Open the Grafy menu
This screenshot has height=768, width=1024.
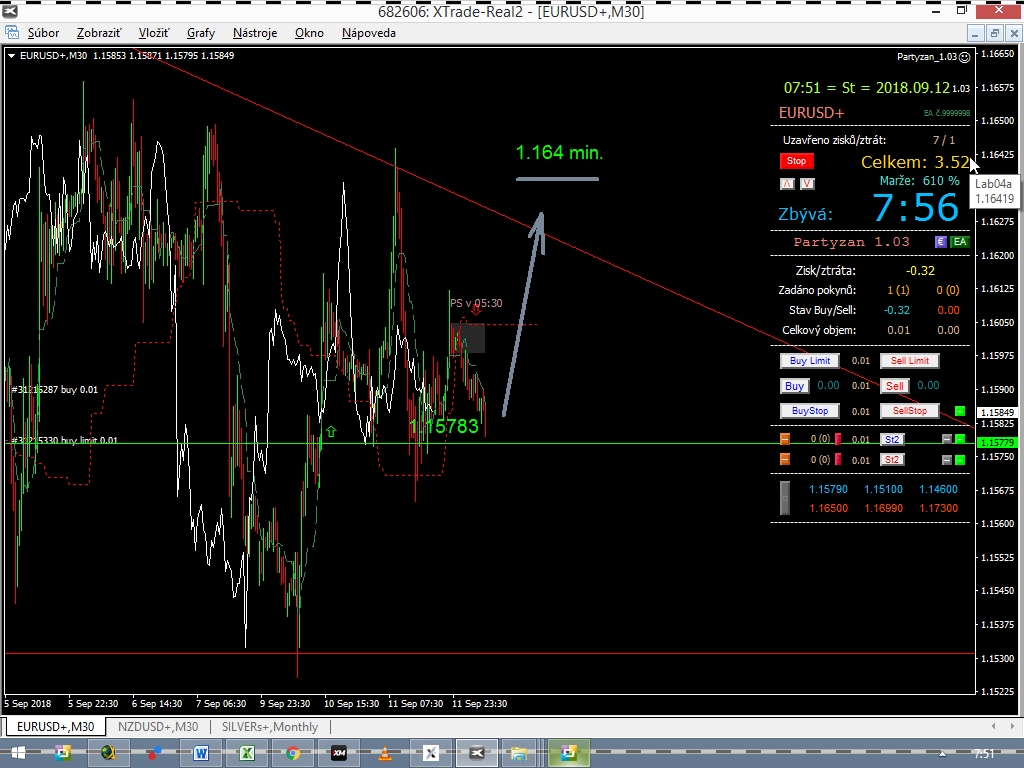200,33
